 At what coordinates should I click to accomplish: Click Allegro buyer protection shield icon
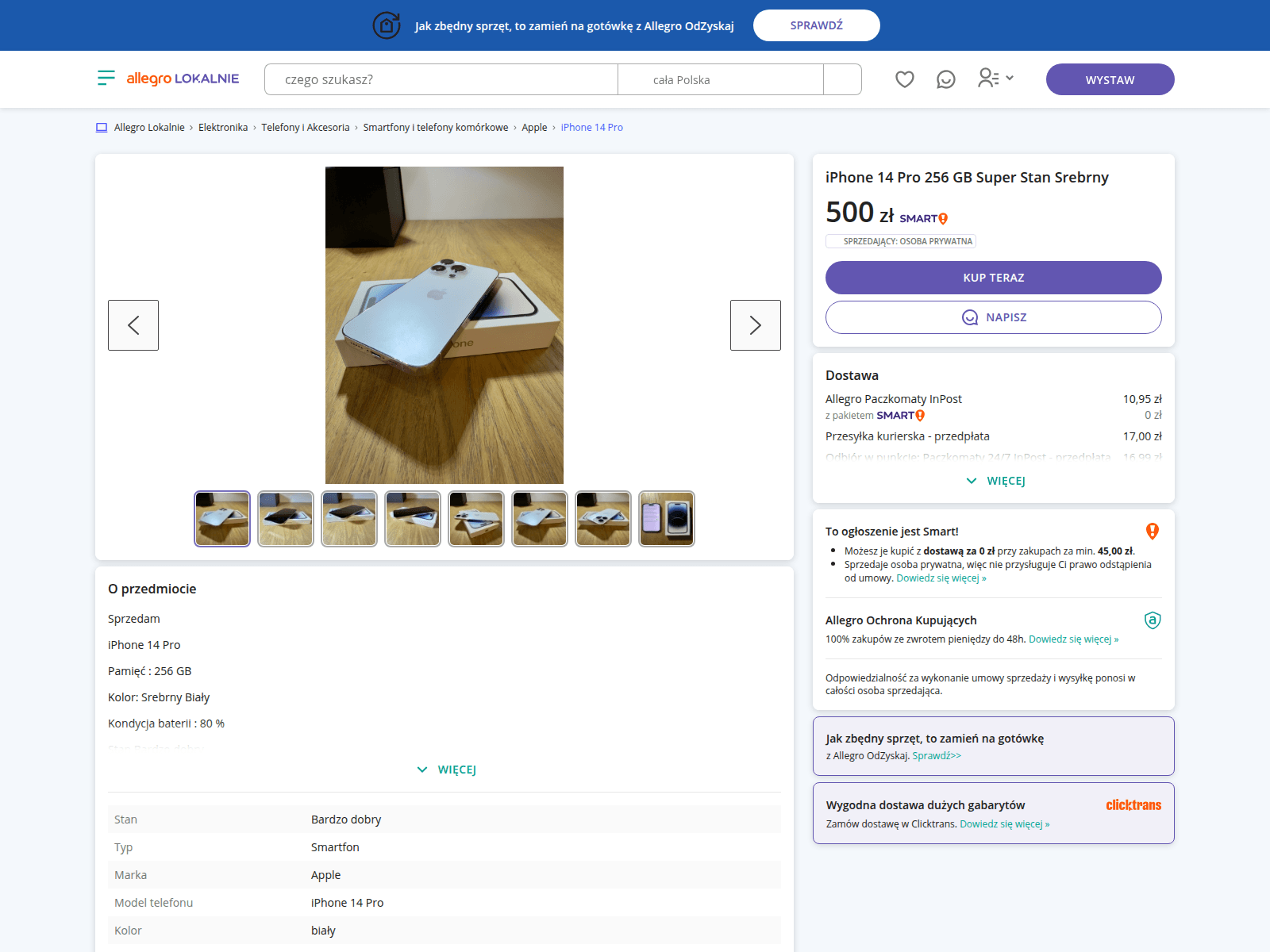[1153, 620]
